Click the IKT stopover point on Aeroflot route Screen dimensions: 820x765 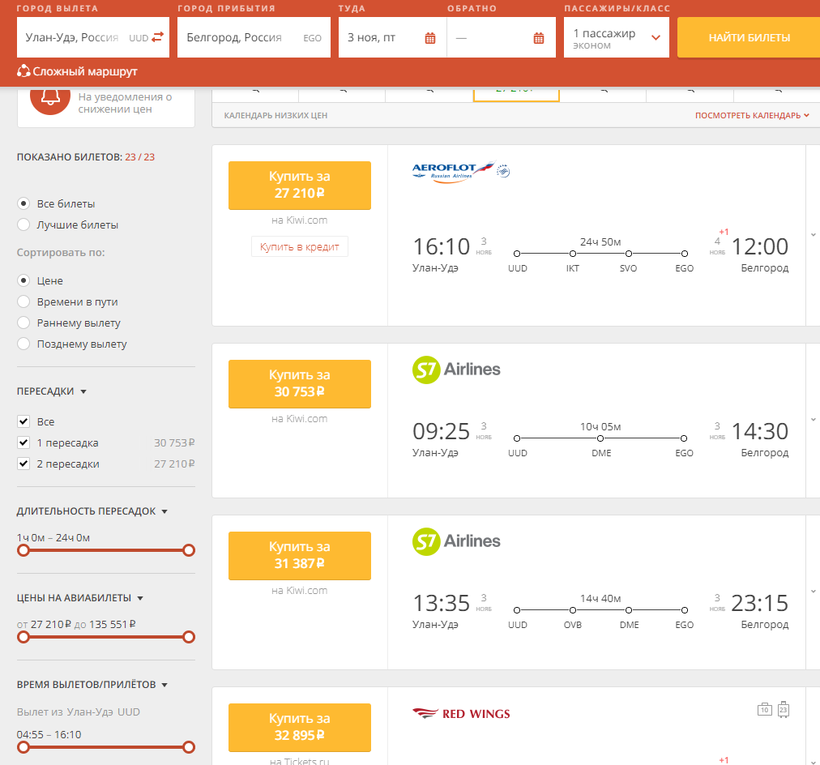pyautogui.click(x=573, y=254)
